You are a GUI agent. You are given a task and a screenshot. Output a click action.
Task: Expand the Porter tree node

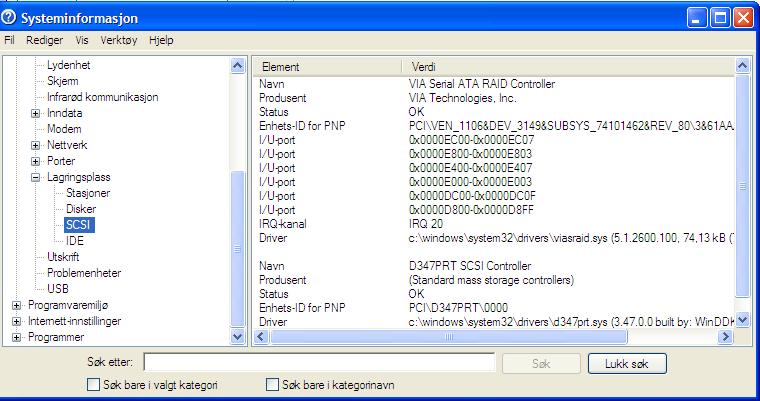point(35,161)
